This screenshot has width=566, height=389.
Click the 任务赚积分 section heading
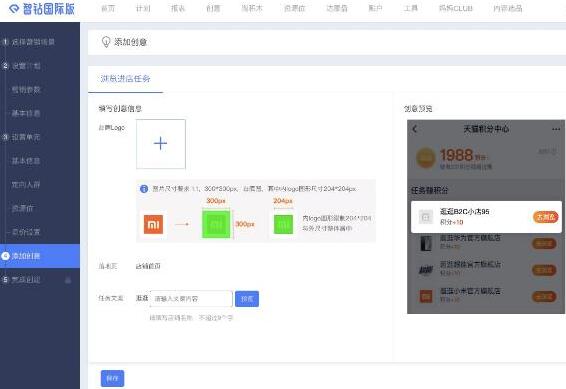pyautogui.click(x=429, y=191)
